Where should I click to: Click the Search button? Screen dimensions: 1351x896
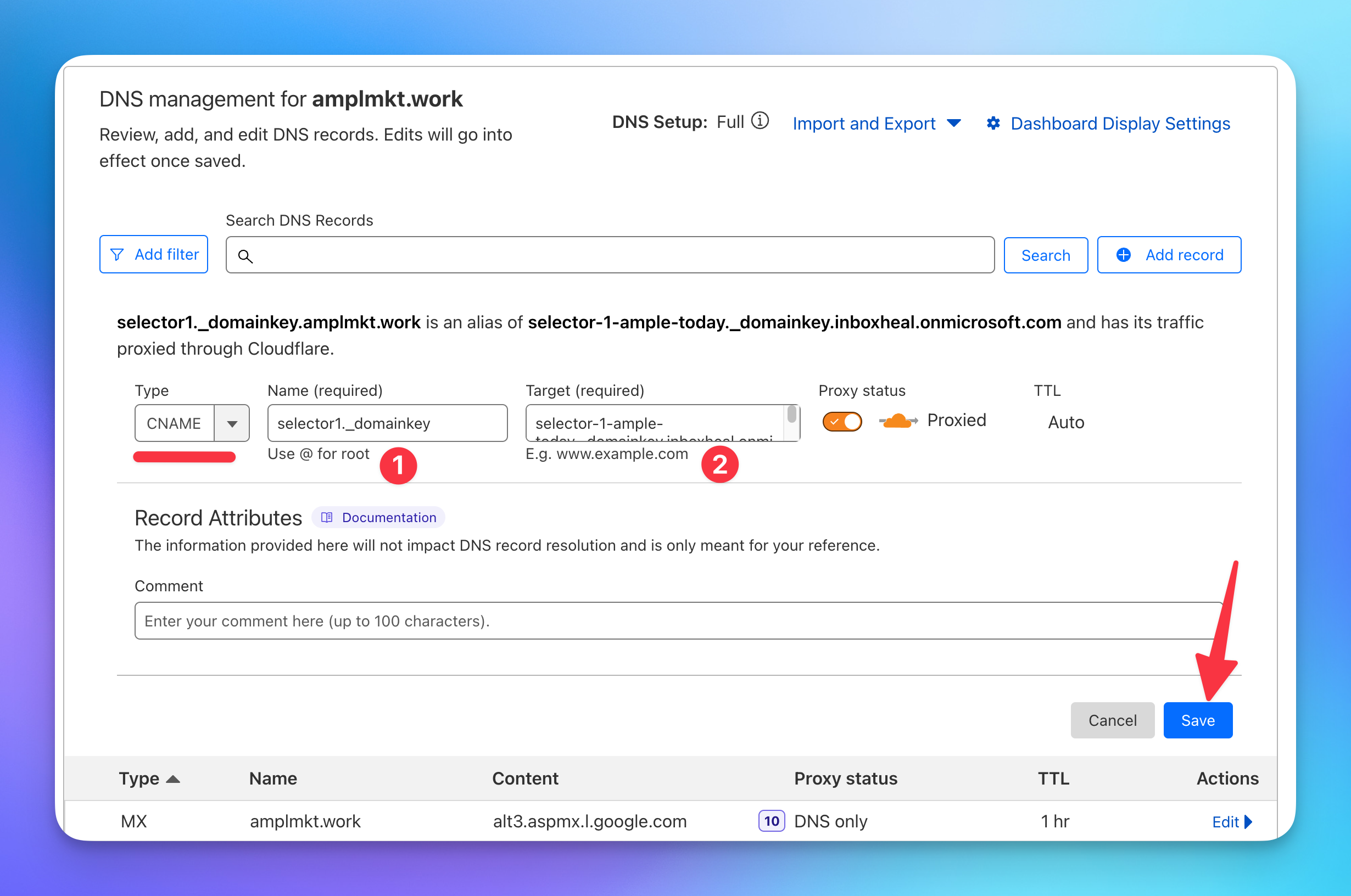coord(1045,255)
